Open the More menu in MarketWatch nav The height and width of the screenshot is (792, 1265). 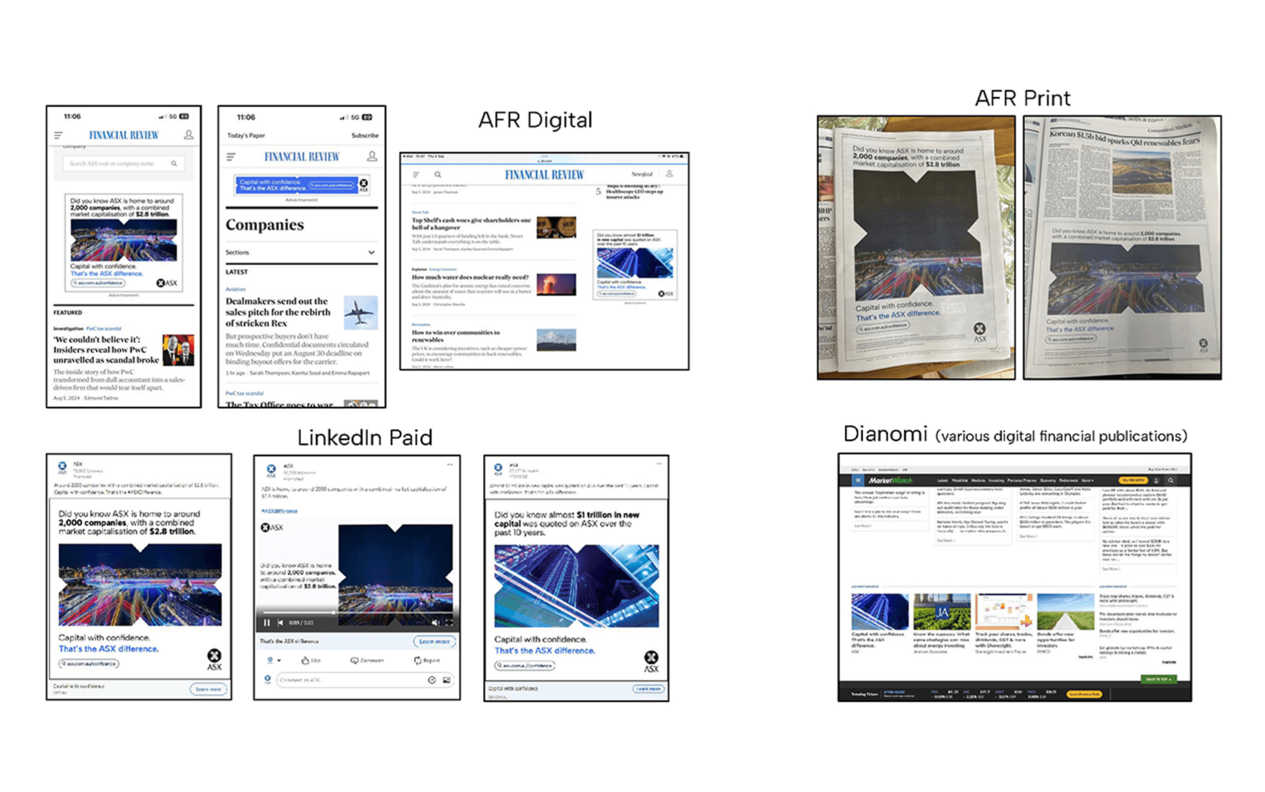1087,480
